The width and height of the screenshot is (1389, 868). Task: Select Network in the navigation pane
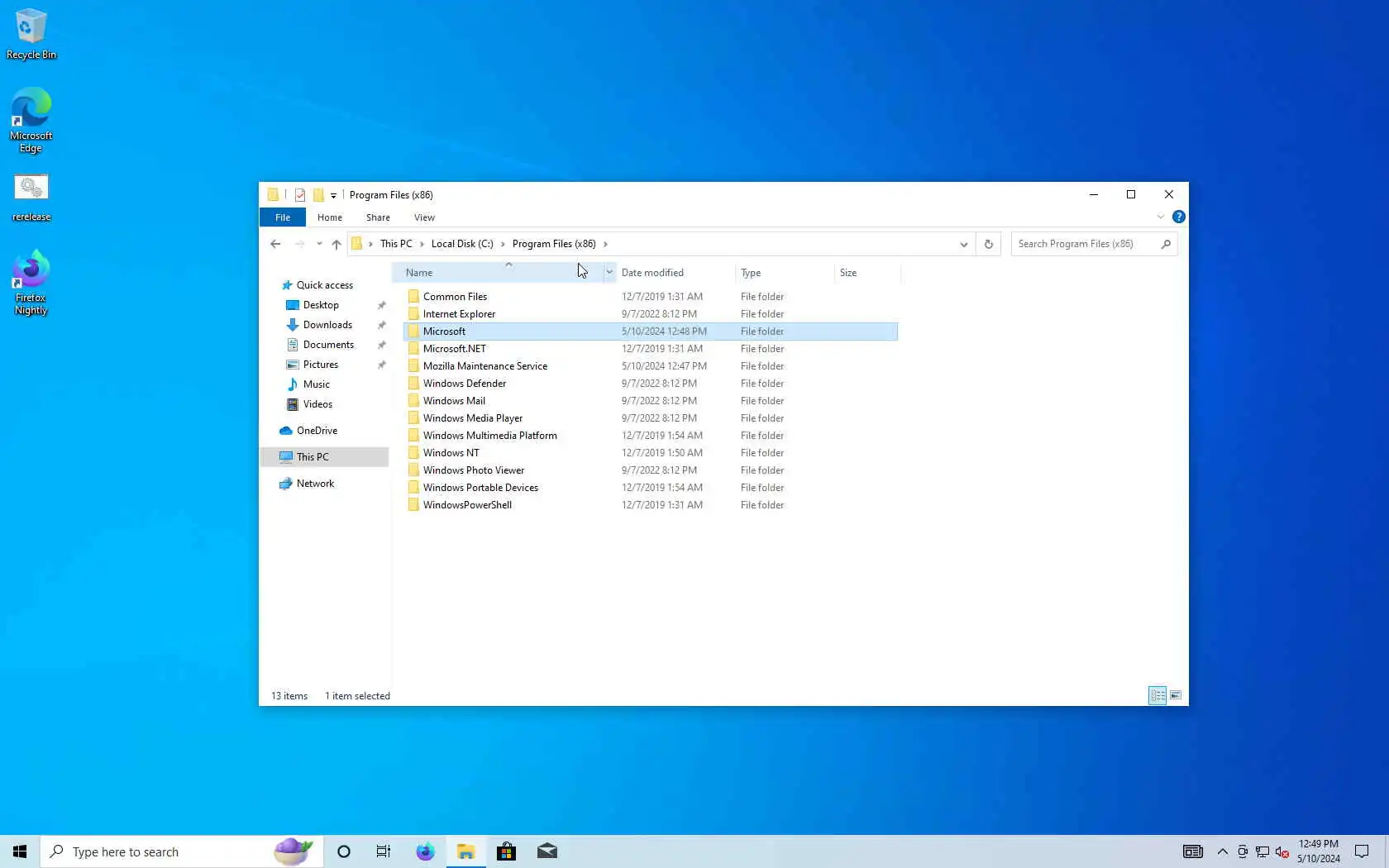pyautogui.click(x=315, y=484)
